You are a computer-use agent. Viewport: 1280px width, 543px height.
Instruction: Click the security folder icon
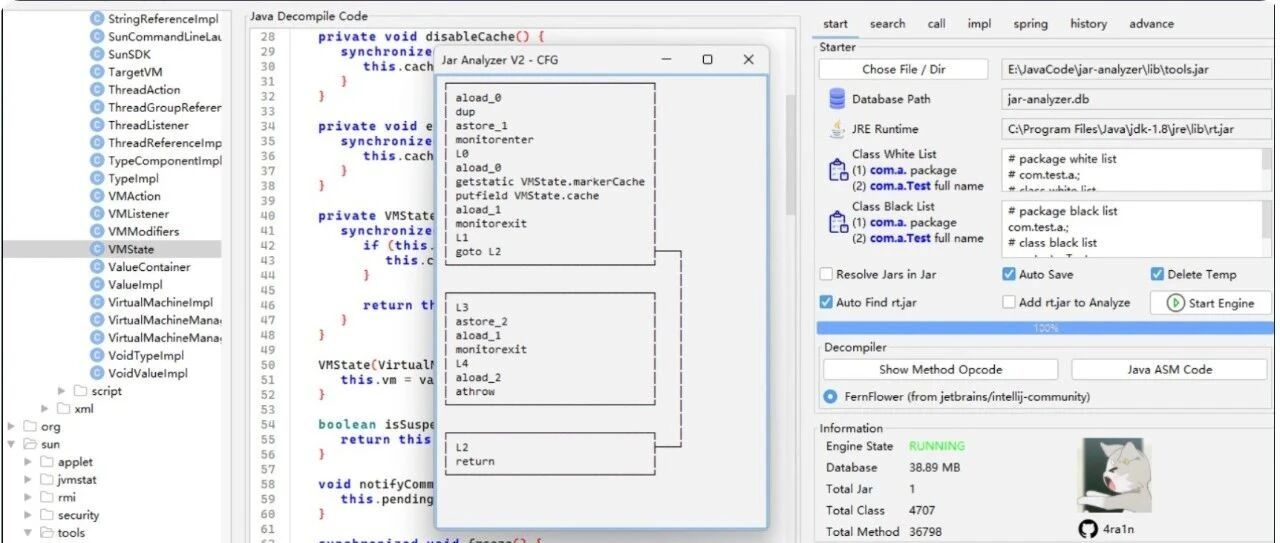[47, 515]
